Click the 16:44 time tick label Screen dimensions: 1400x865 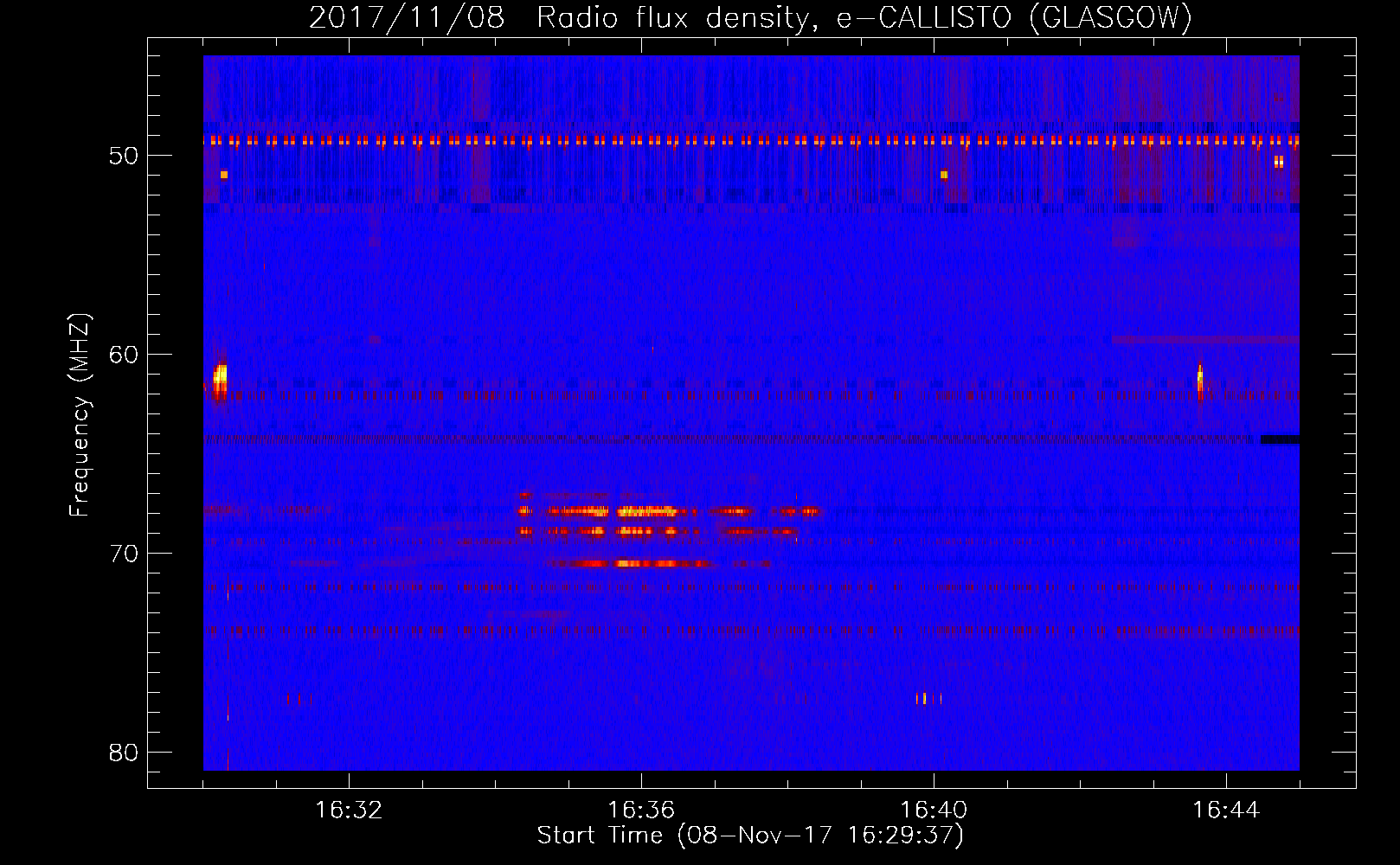1226,811
